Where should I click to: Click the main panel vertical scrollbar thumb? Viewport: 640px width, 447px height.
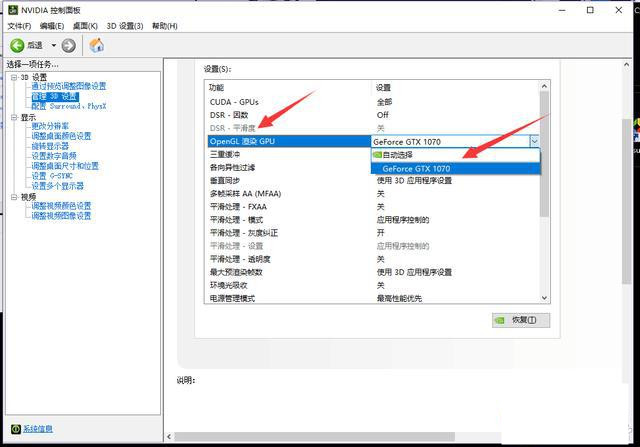point(627,201)
